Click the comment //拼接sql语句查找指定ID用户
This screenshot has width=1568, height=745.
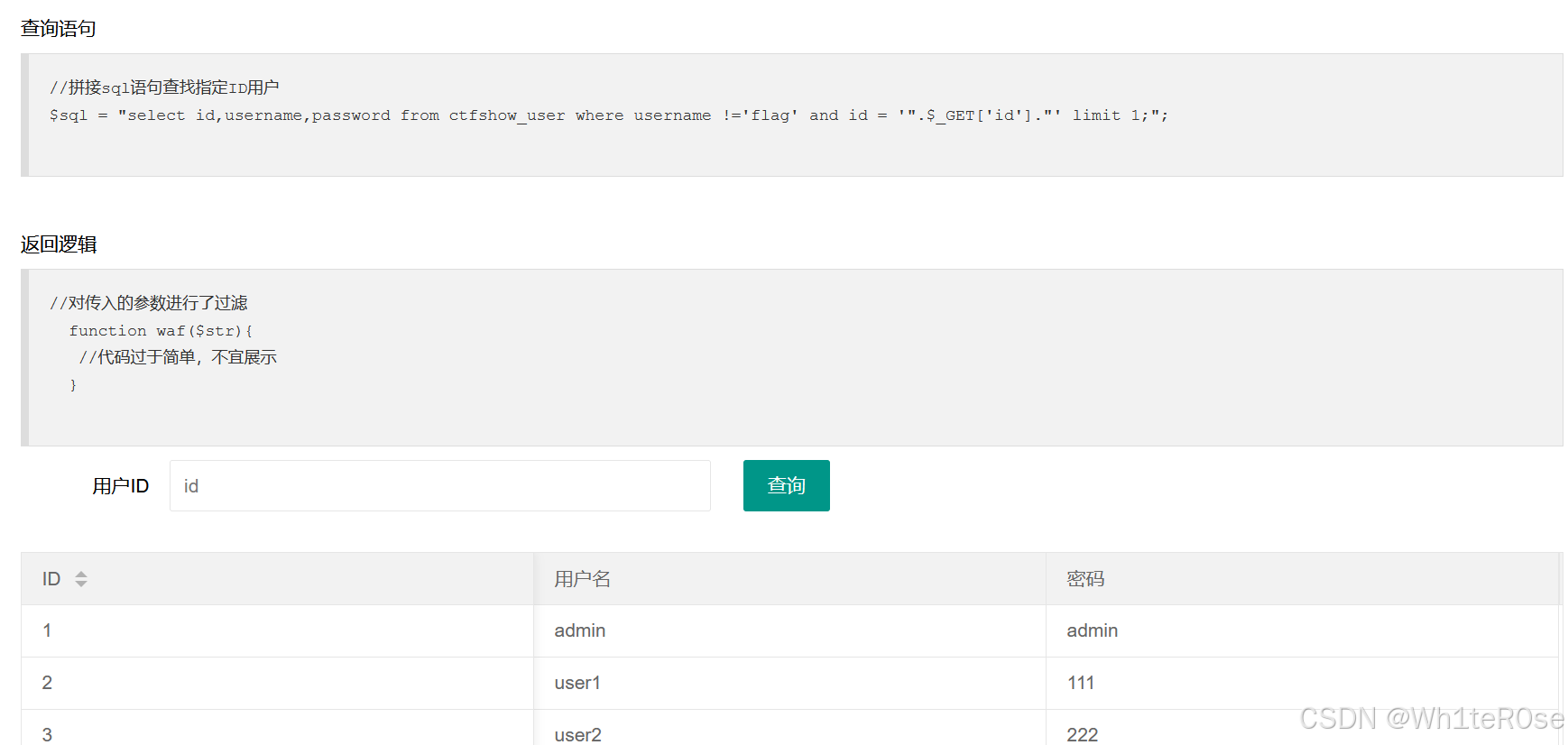tap(164, 87)
